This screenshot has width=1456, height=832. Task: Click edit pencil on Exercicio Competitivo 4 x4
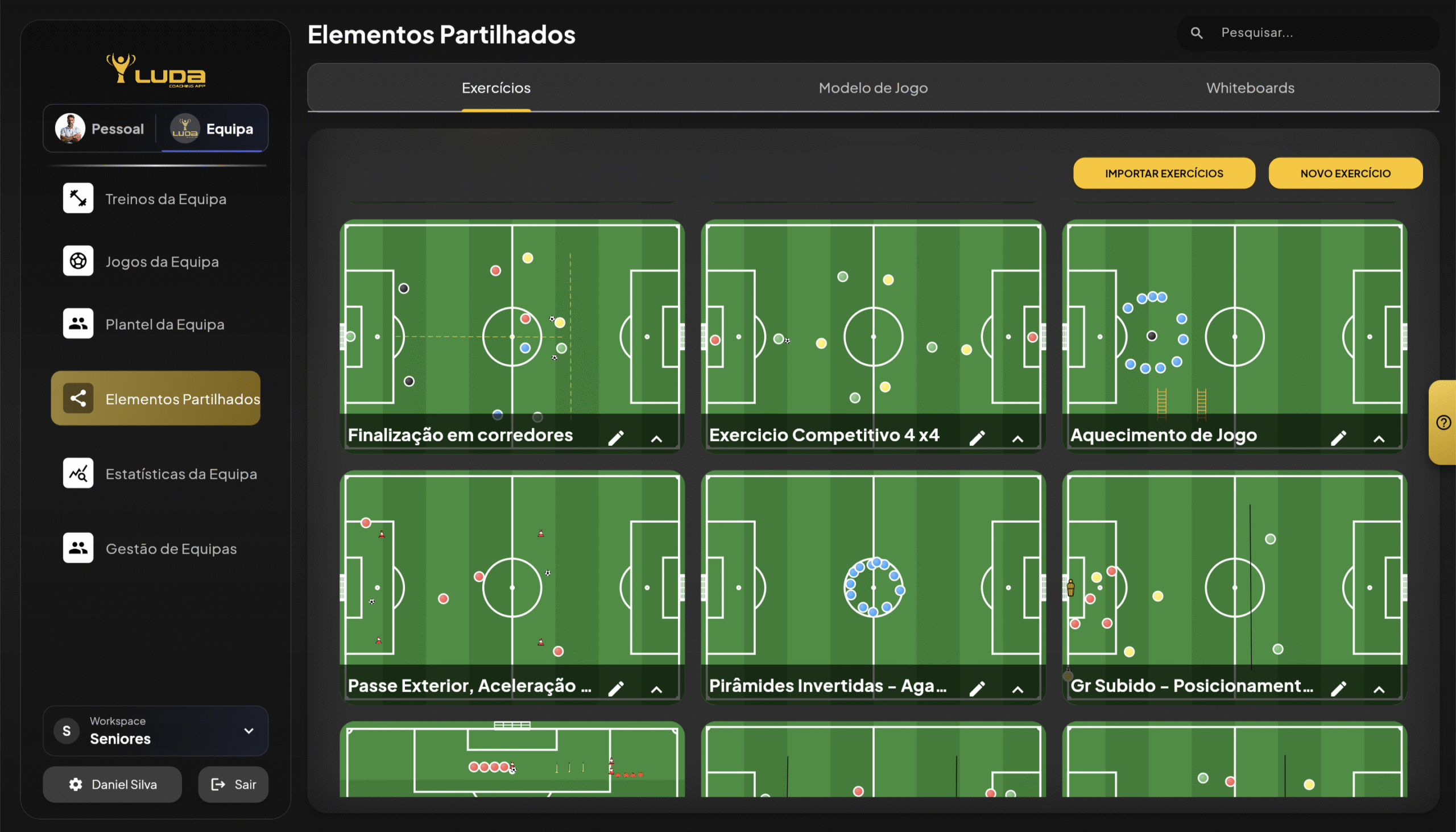(977, 438)
